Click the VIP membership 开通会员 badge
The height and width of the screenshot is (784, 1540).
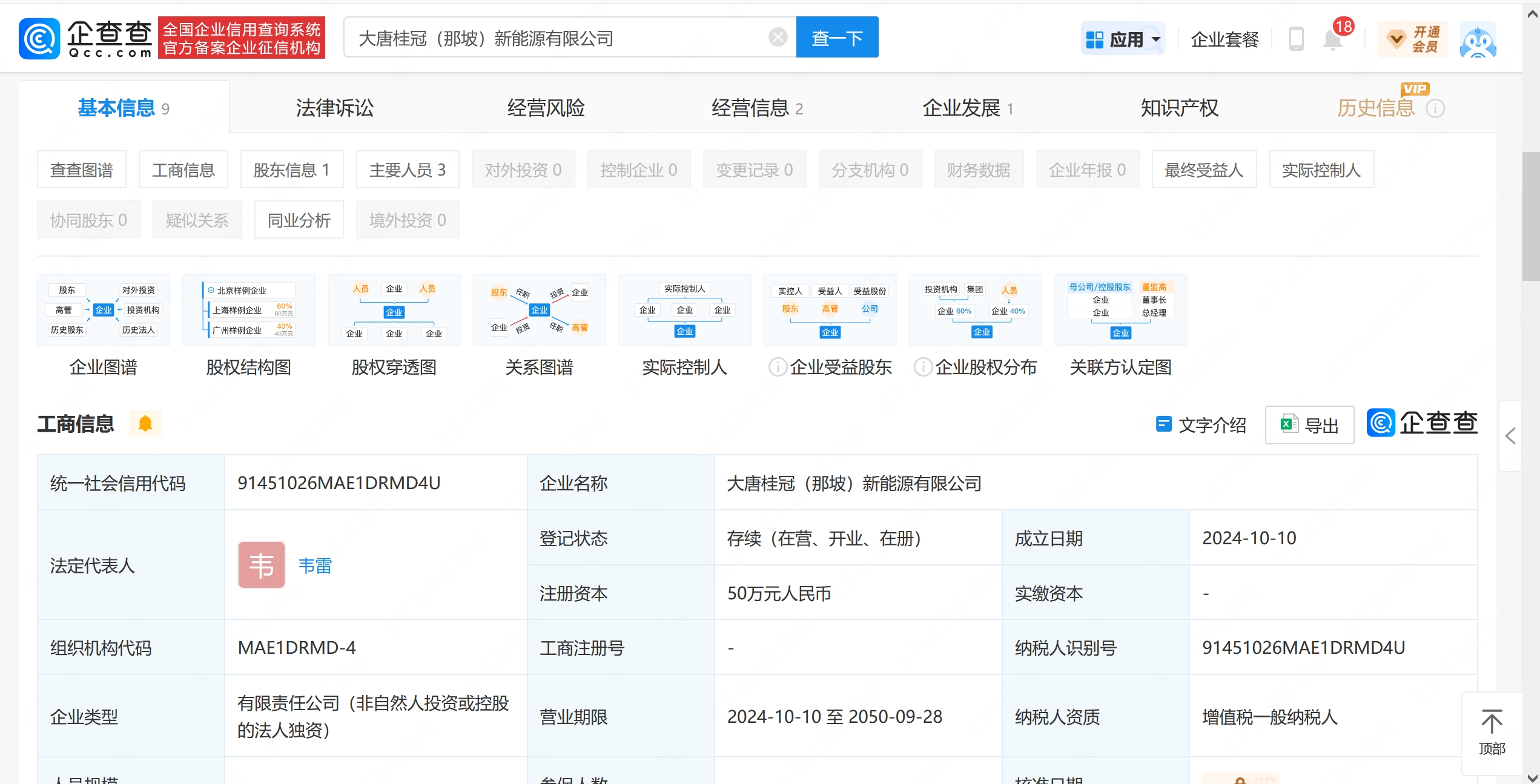1413,39
